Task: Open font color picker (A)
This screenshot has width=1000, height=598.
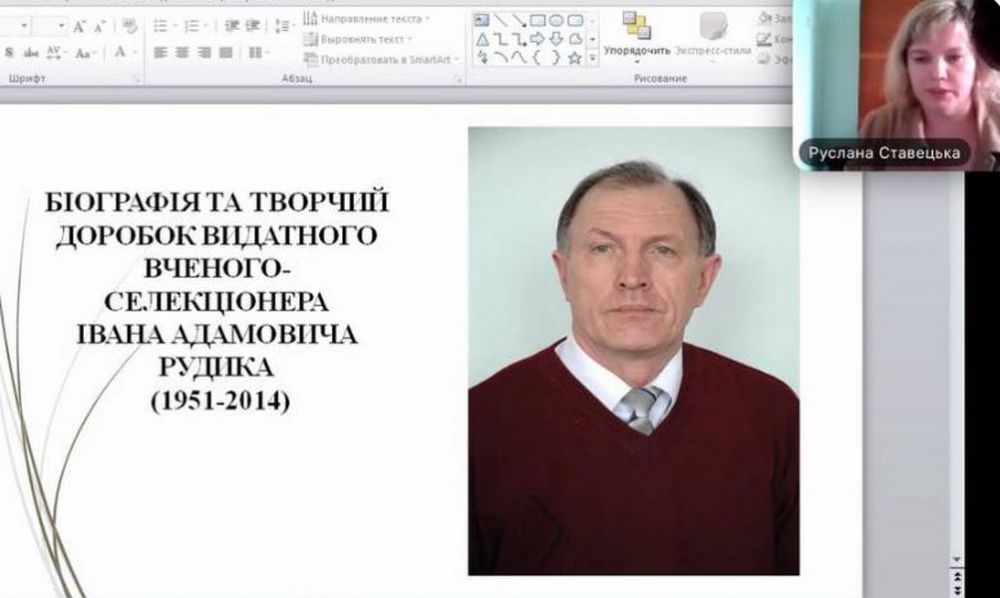Action: (x=120, y=52)
